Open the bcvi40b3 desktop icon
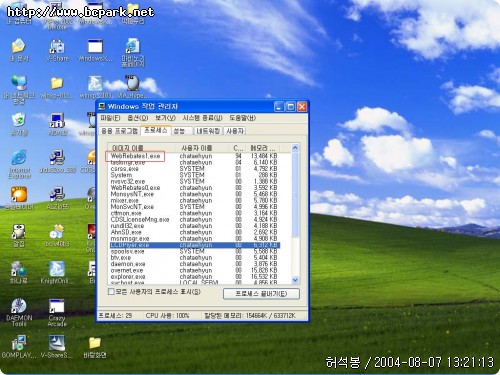 [57, 235]
